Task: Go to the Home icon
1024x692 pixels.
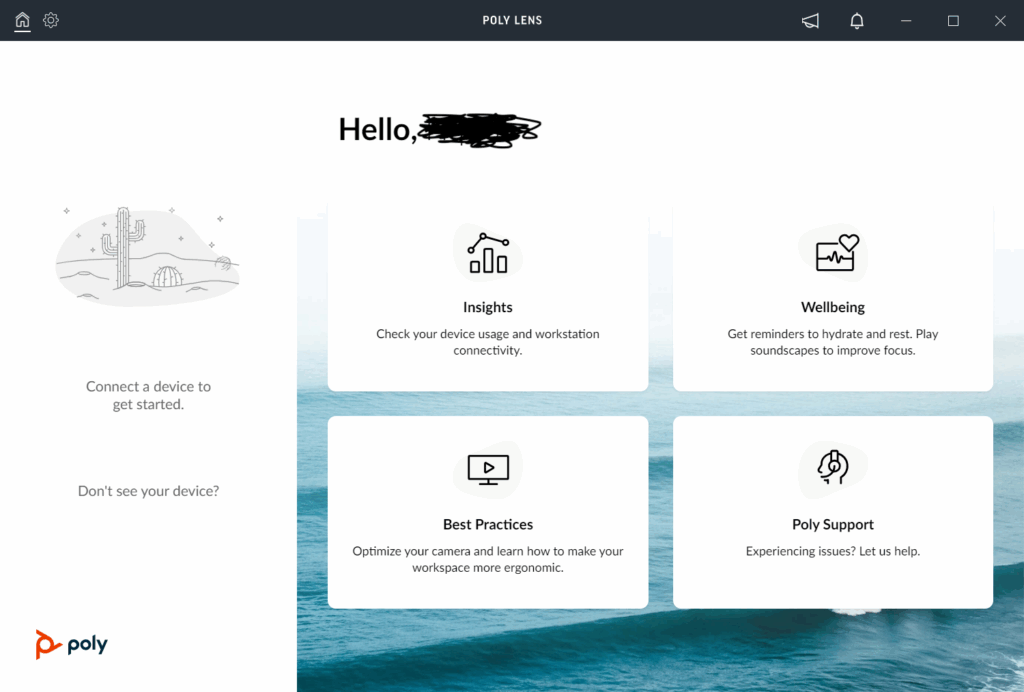Action: (22, 20)
